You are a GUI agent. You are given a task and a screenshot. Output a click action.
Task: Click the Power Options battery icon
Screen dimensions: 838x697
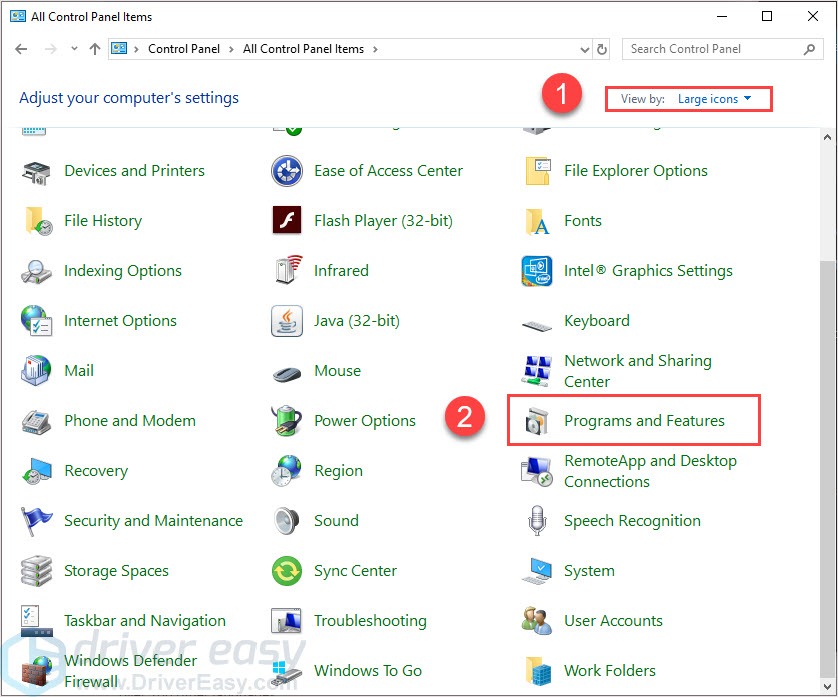click(x=287, y=421)
